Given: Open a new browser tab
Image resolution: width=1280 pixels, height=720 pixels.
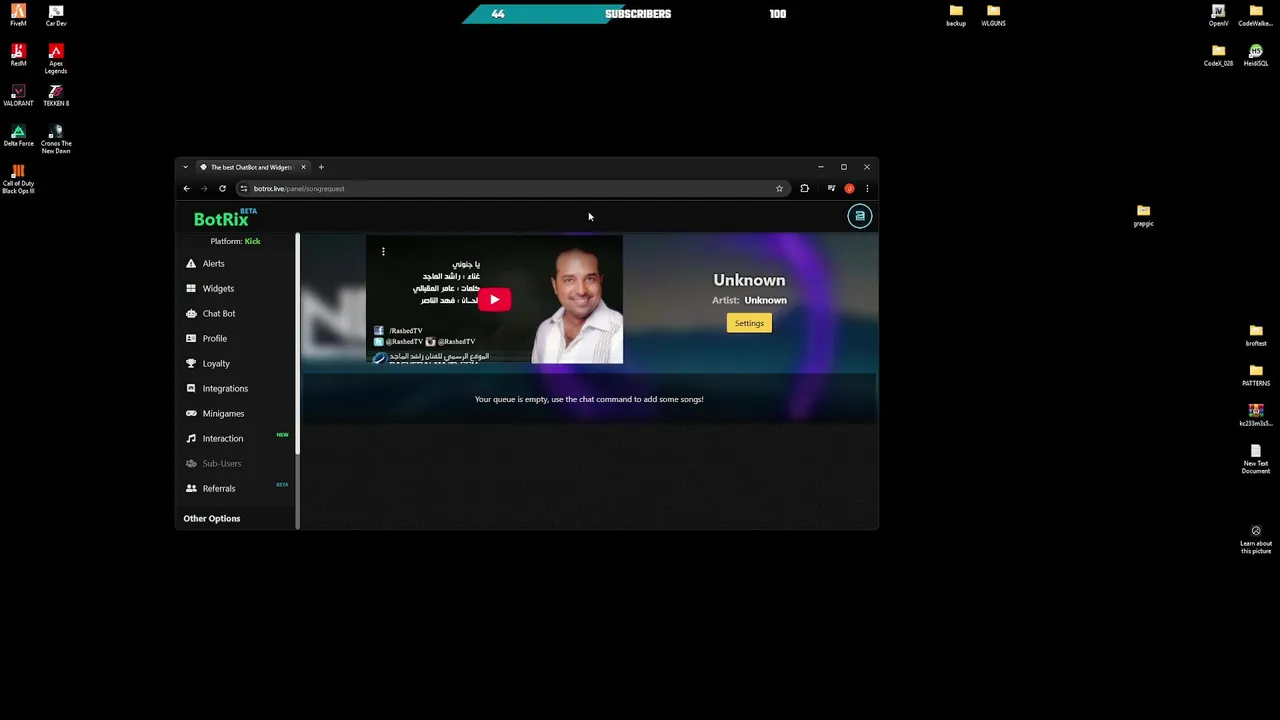Looking at the screenshot, I should coord(321,167).
